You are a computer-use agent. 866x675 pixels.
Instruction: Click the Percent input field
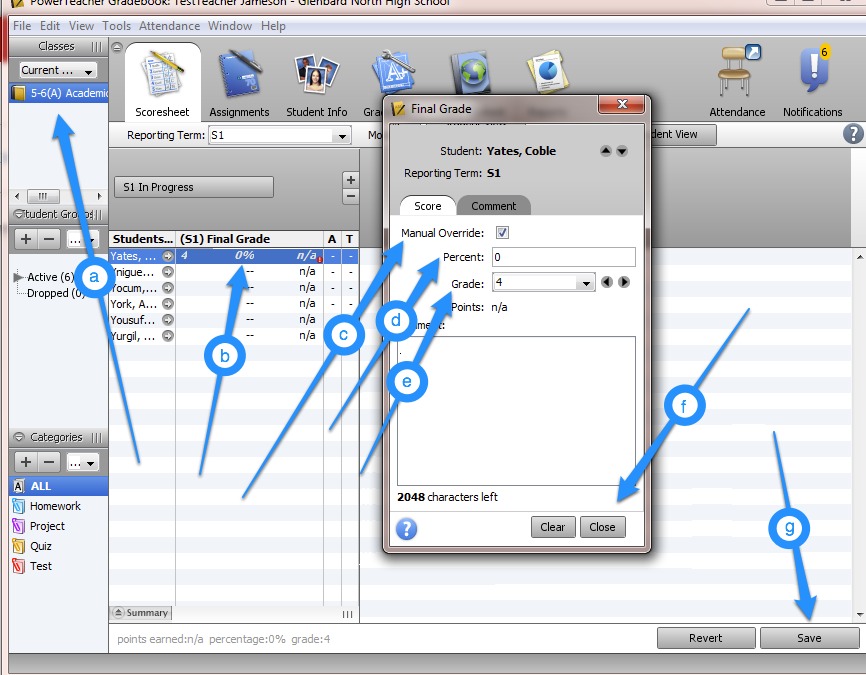[x=563, y=257]
